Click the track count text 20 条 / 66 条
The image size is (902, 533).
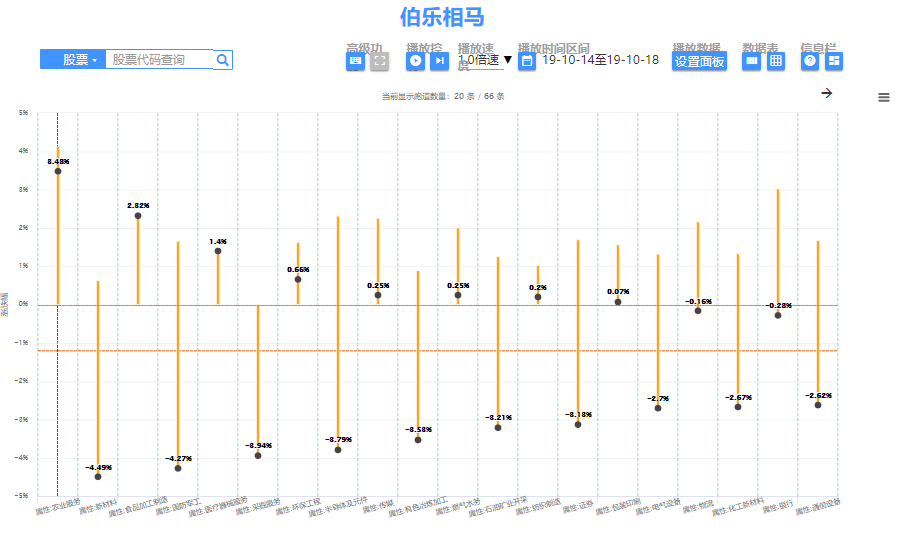(479, 96)
